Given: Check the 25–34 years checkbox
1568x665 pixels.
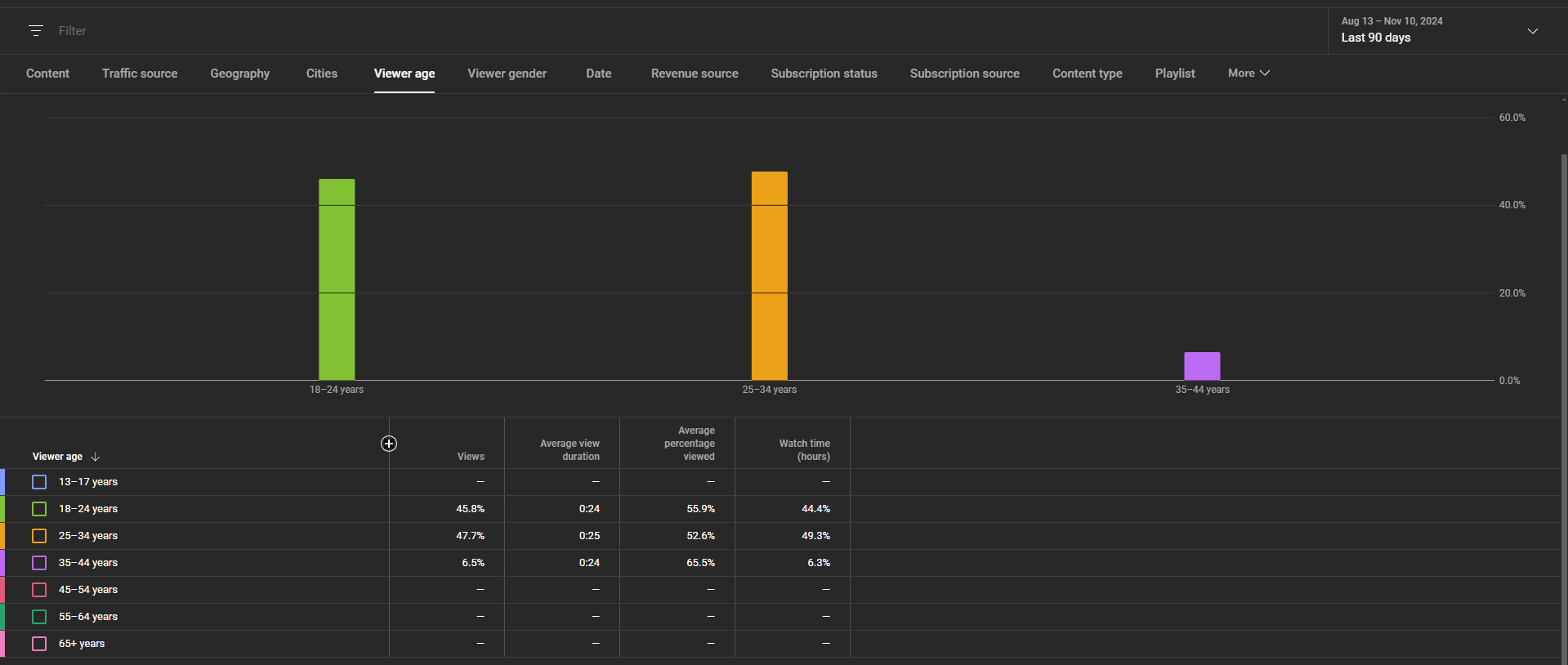Looking at the screenshot, I should coord(39,536).
